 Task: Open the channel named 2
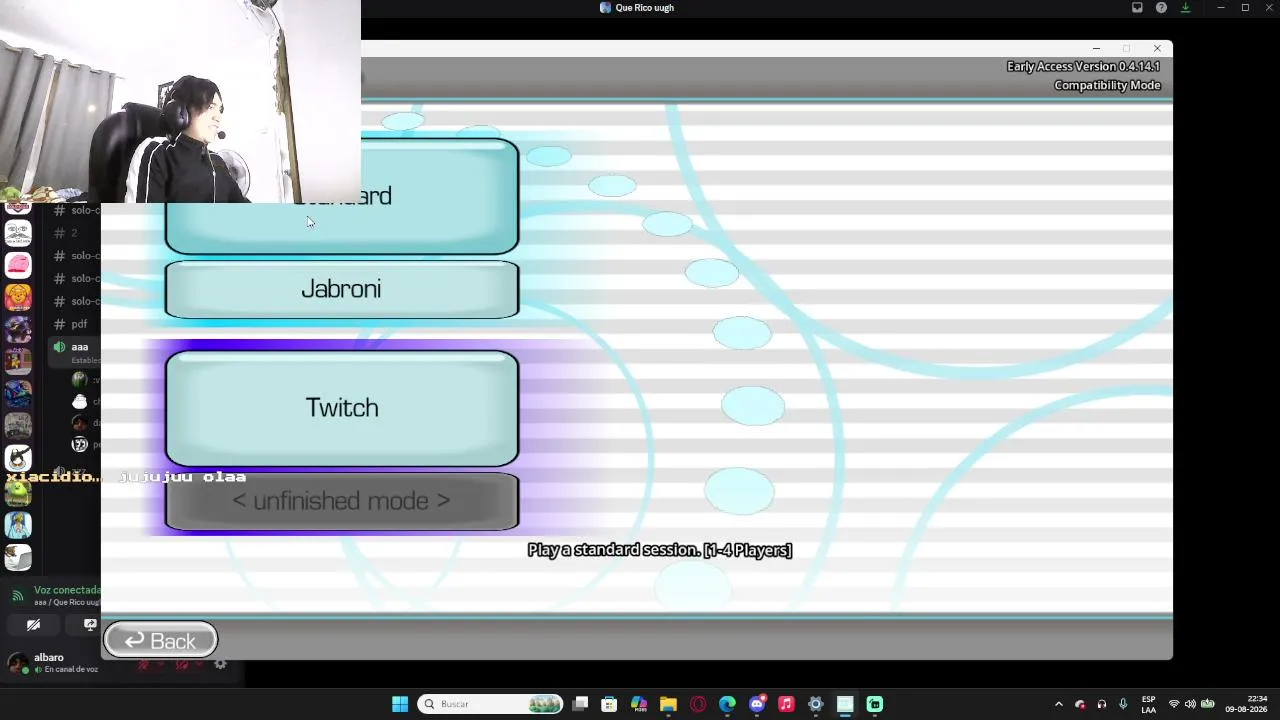[76, 233]
